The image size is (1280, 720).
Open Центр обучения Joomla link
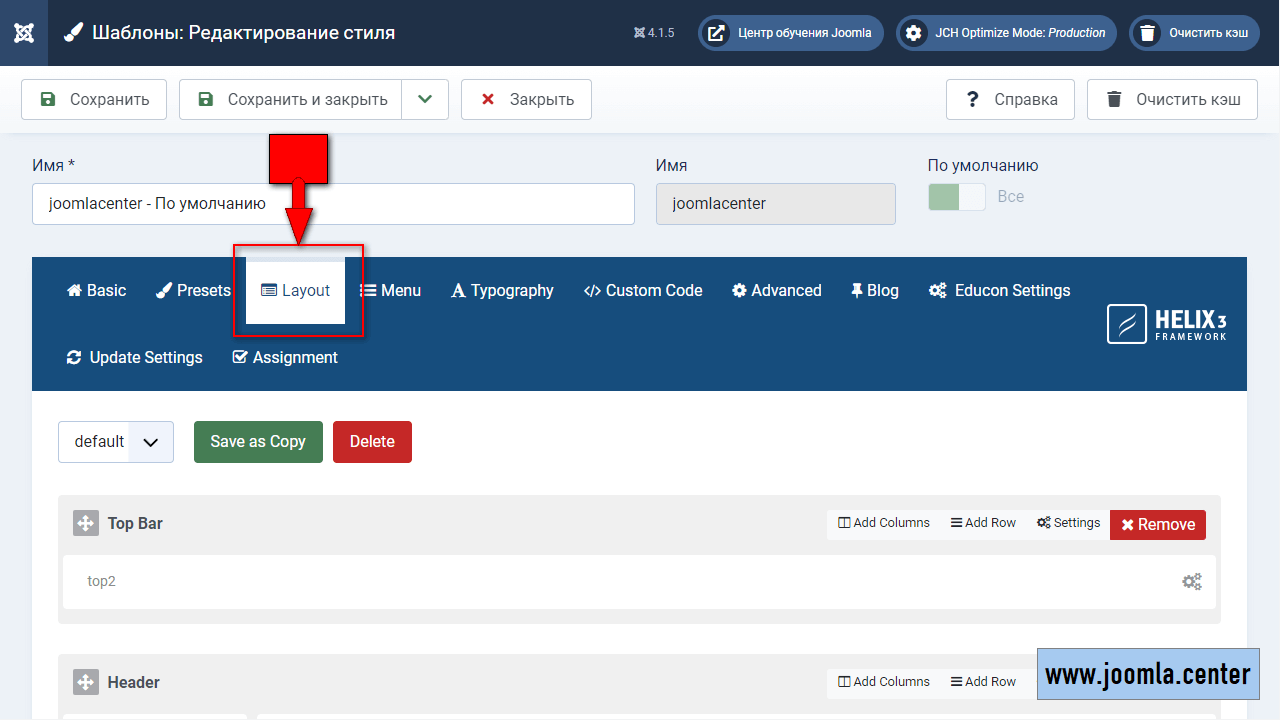point(790,33)
